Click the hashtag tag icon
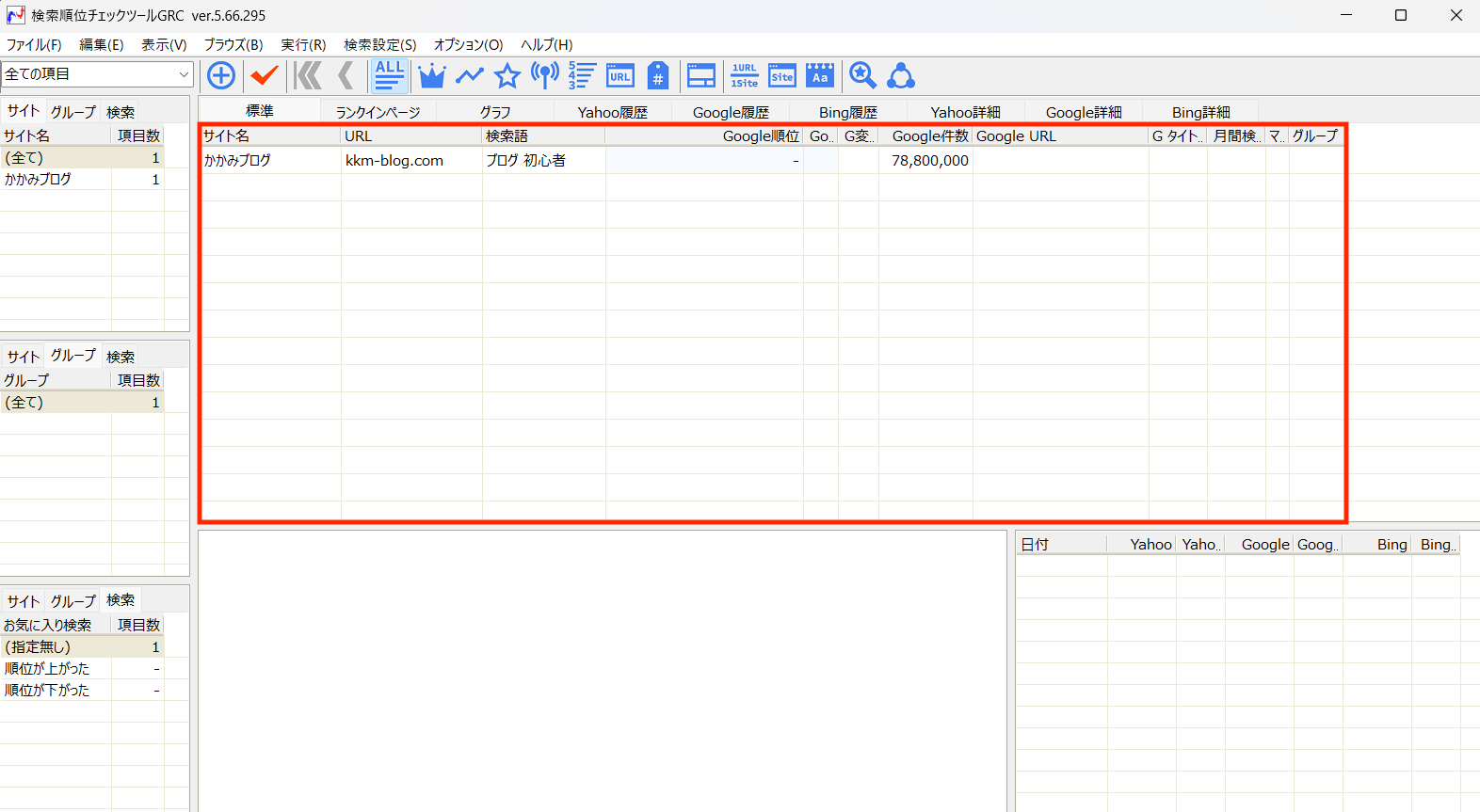1480x812 pixels. coord(658,75)
